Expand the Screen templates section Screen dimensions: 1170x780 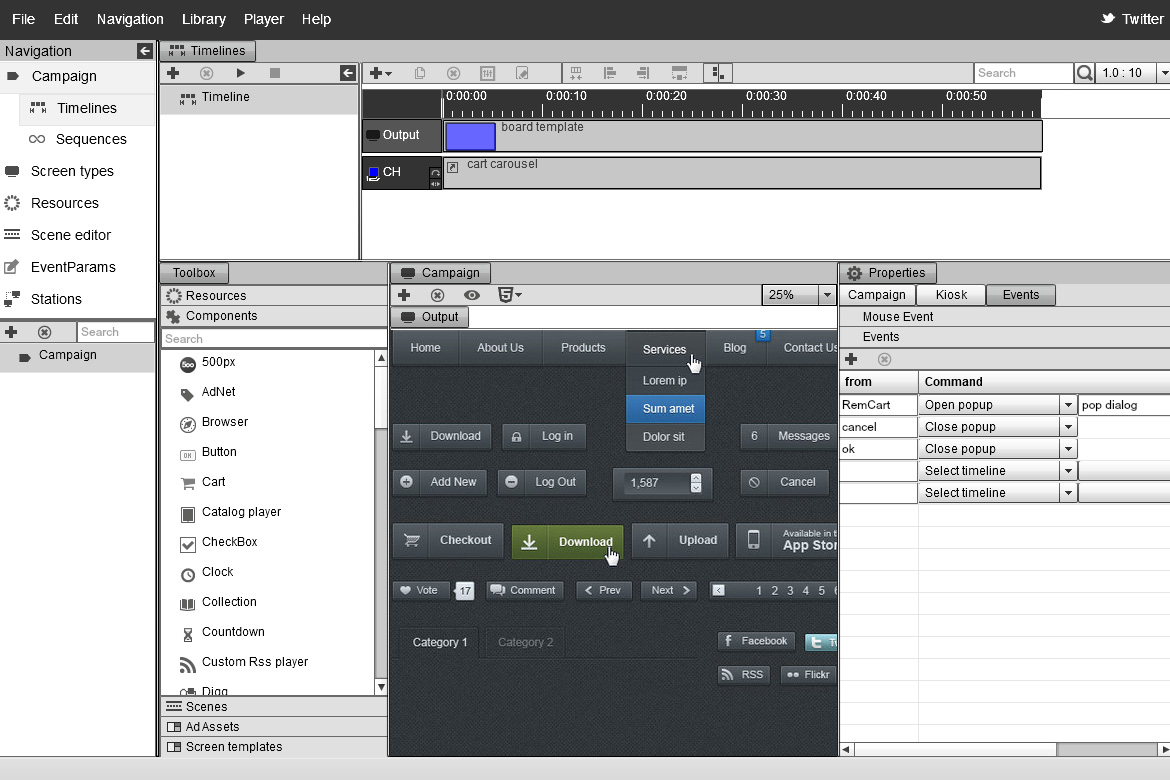[x=233, y=747]
